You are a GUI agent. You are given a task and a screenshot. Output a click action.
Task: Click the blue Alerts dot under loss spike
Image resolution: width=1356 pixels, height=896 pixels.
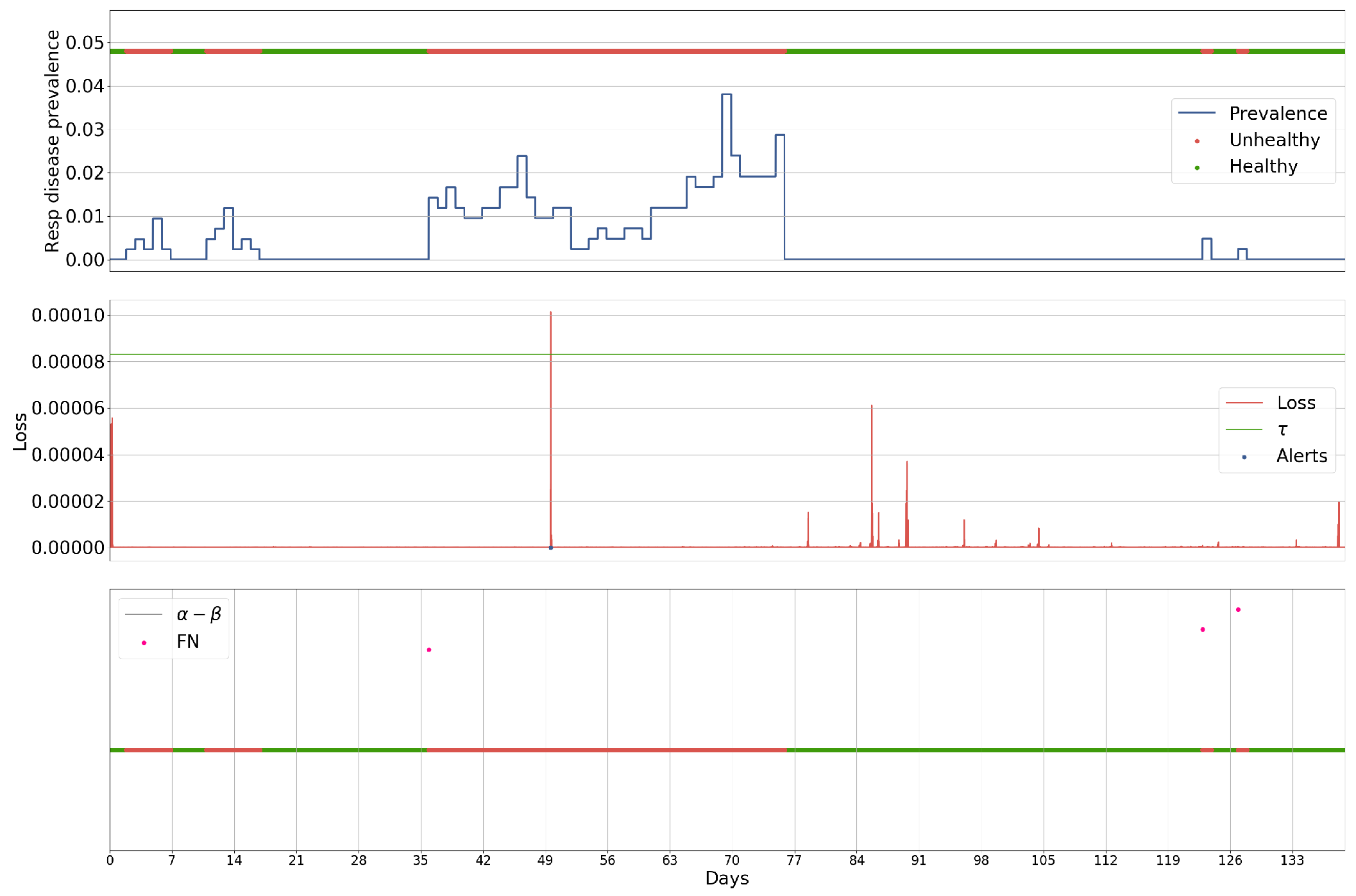pyautogui.click(x=550, y=548)
